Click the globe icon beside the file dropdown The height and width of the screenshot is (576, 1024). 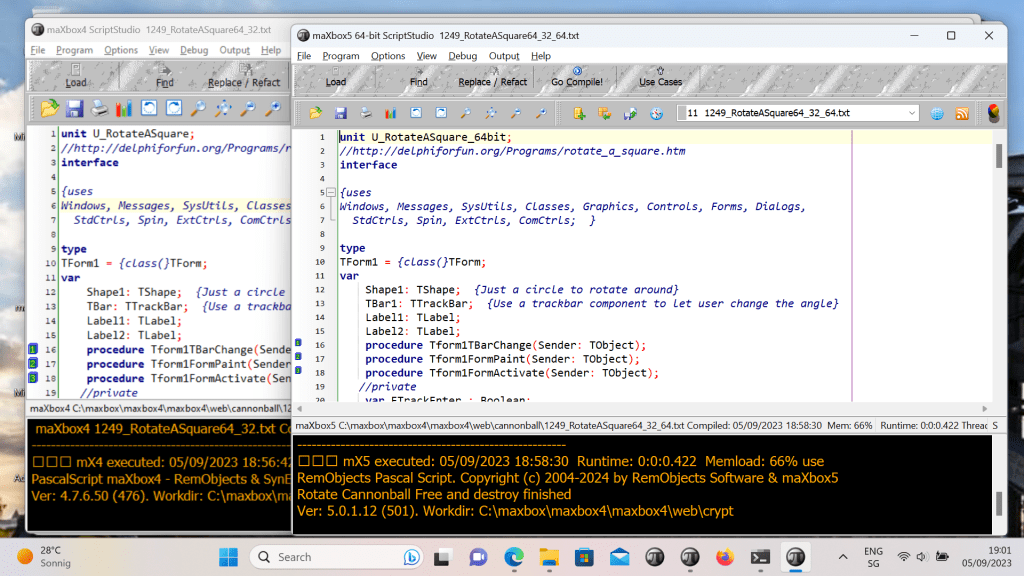click(x=937, y=113)
